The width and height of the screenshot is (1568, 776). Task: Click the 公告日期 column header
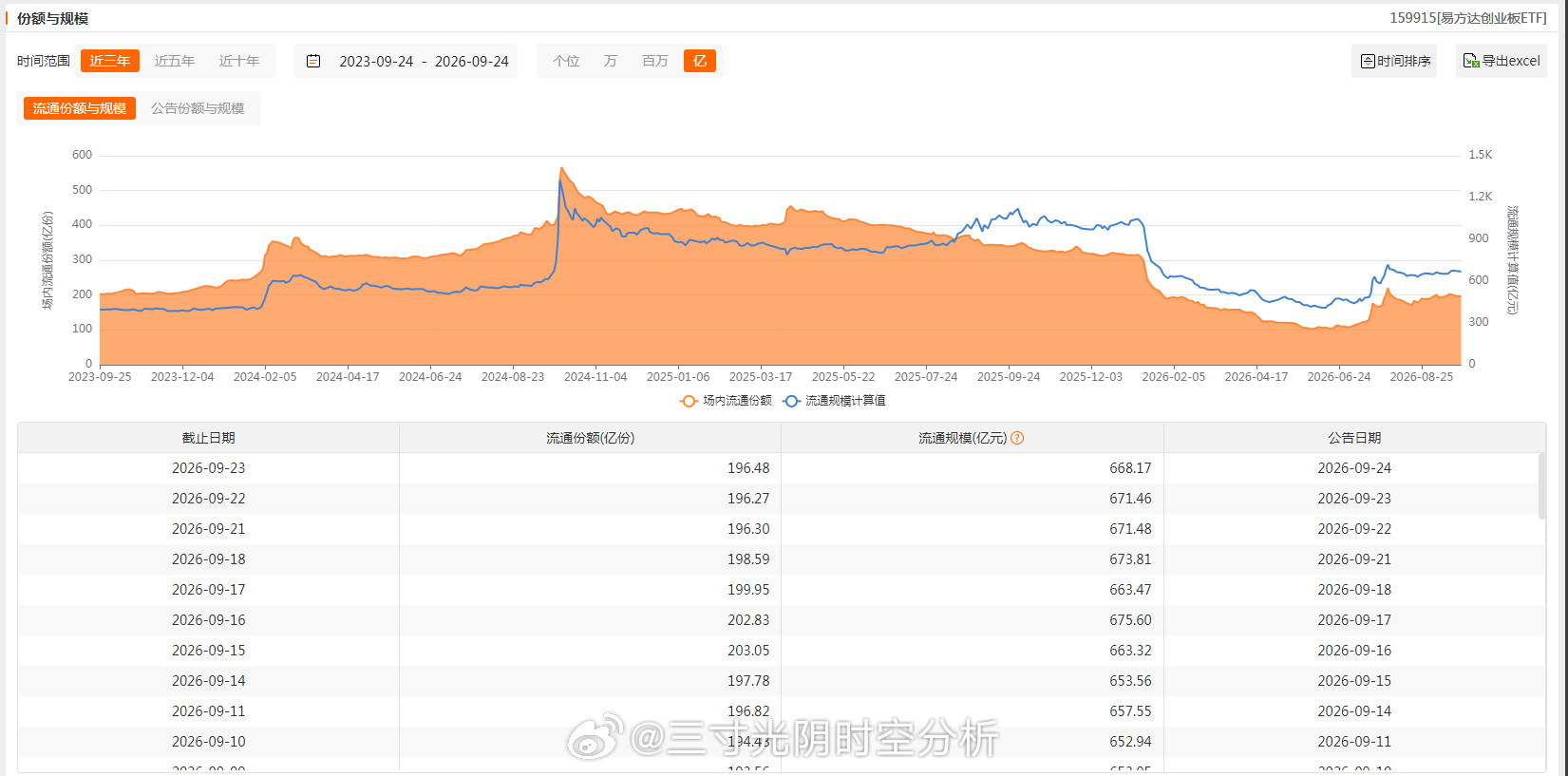[x=1354, y=438]
